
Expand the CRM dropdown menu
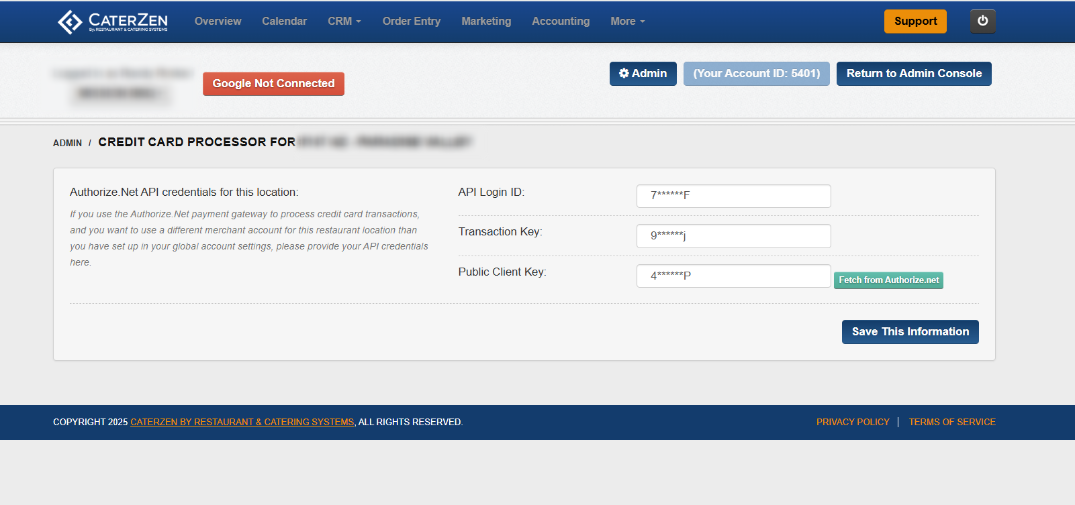pos(345,21)
